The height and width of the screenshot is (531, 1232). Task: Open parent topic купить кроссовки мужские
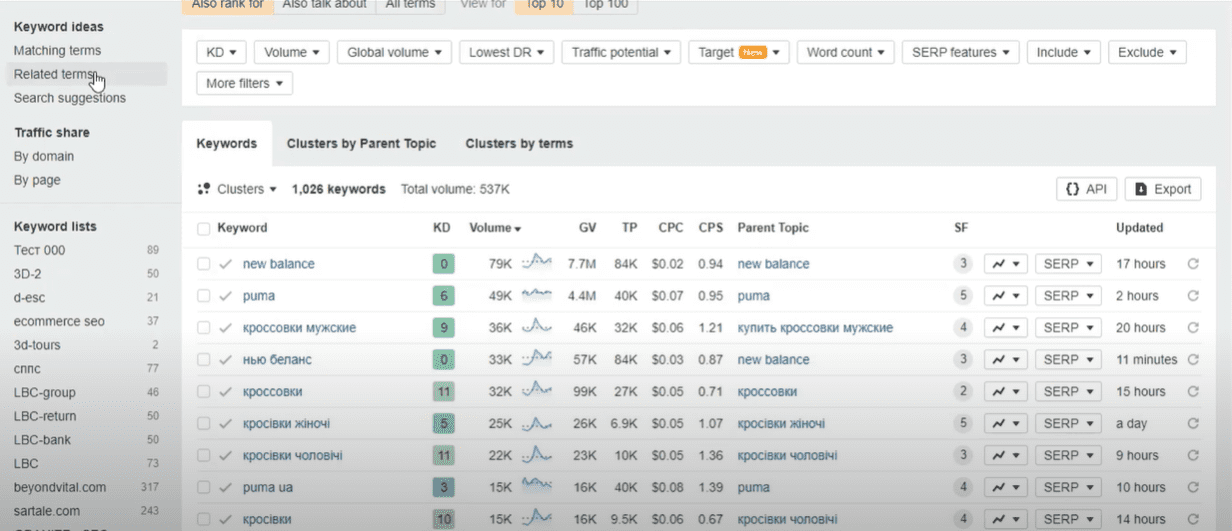[x=815, y=328]
